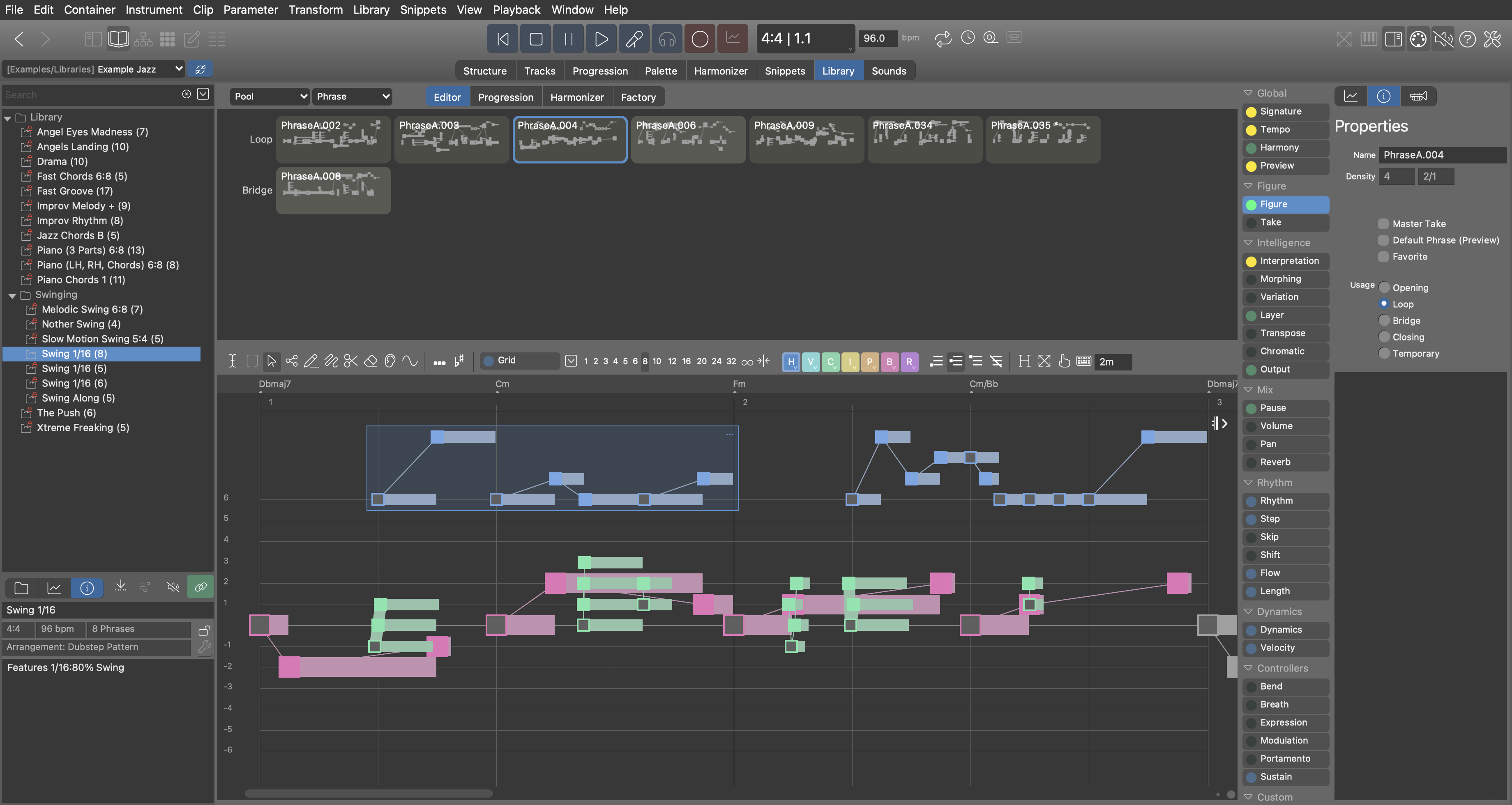The height and width of the screenshot is (805, 1512).
Task: Click the metronome icon in top bar
Action: 968,38
